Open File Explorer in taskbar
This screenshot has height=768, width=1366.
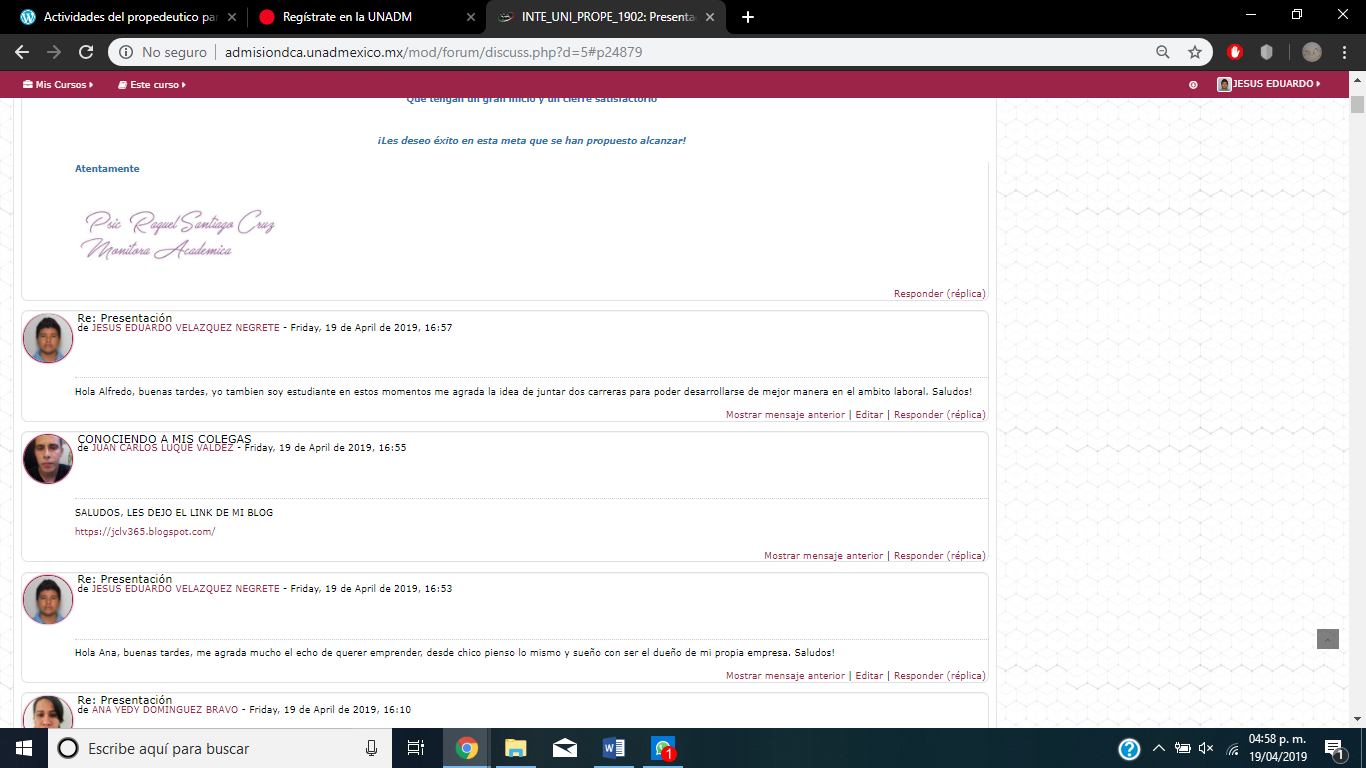pyautogui.click(x=515, y=748)
